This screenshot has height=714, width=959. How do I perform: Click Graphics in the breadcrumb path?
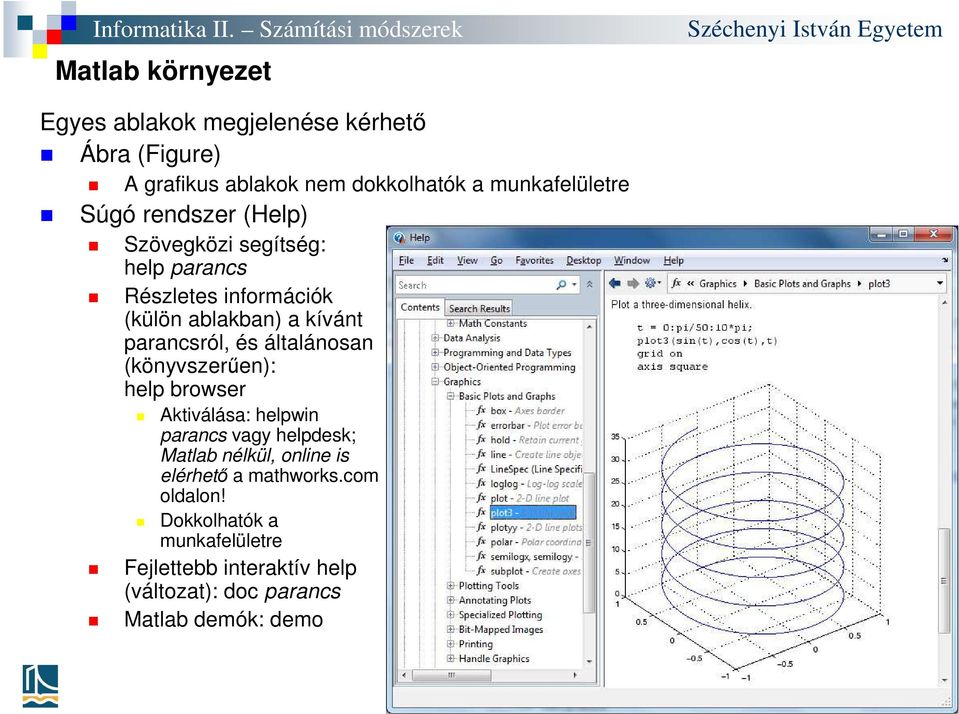click(x=717, y=283)
